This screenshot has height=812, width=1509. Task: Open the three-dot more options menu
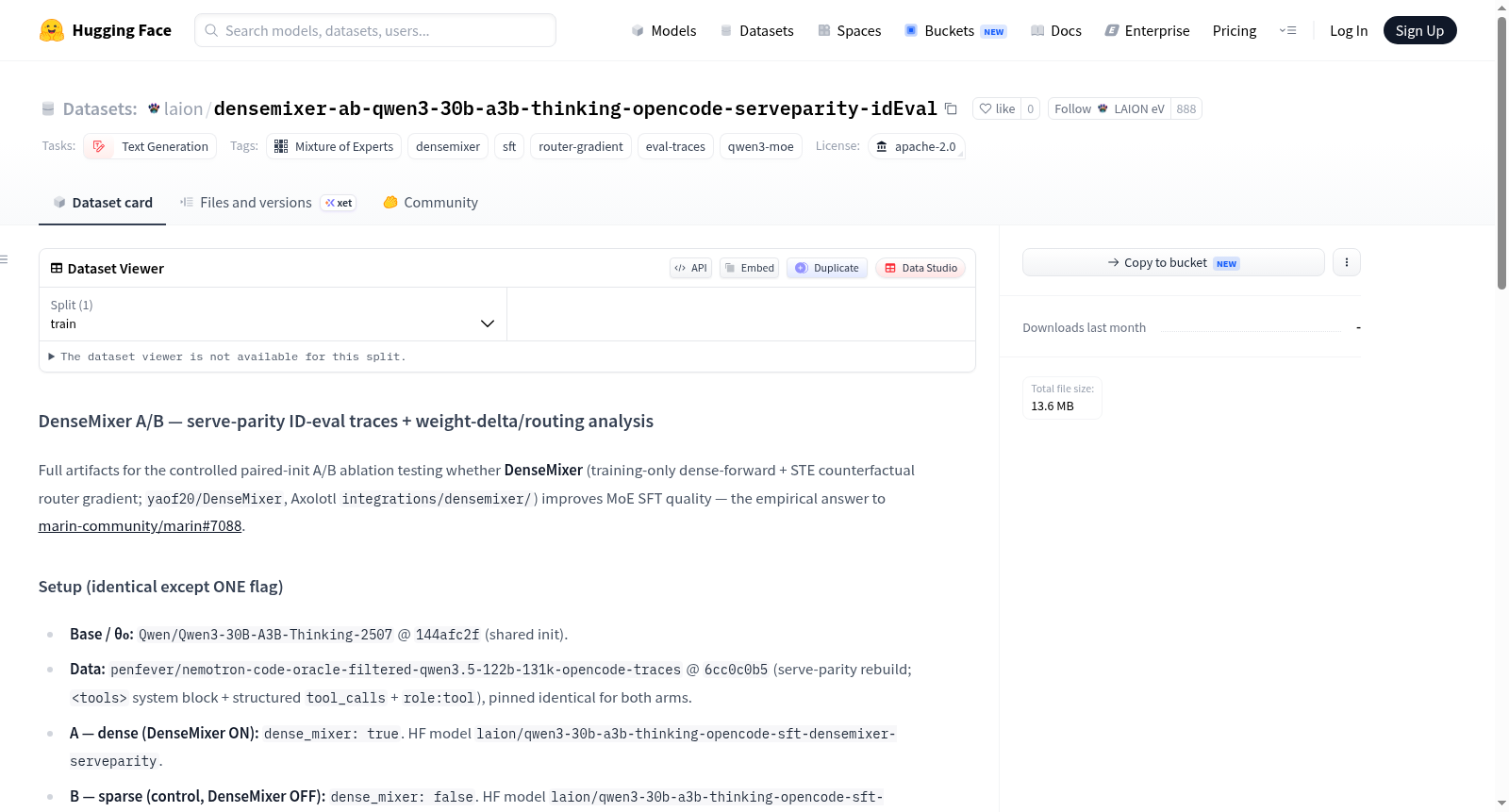pos(1347,262)
